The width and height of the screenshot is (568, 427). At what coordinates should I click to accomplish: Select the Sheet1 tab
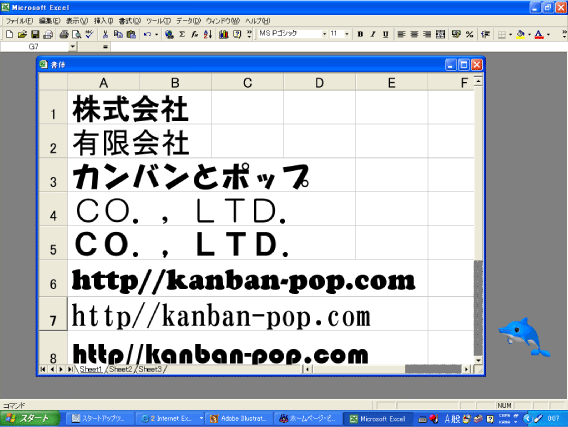pos(91,369)
